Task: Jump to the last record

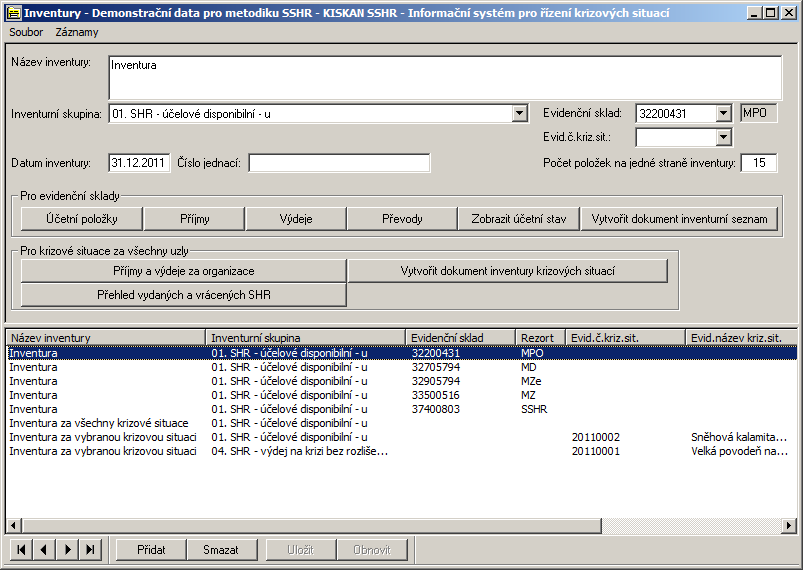Action: coord(91,550)
